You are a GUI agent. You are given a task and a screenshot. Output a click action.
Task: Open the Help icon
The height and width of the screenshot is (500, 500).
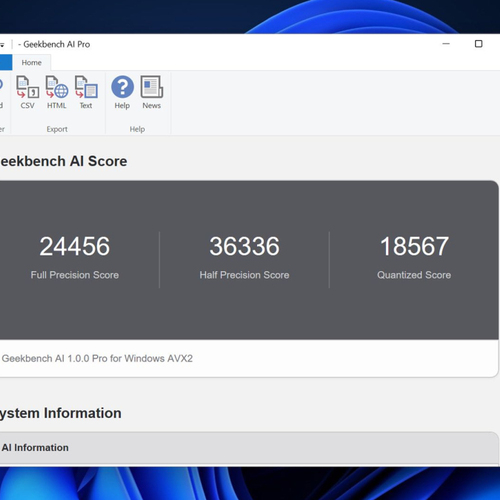point(122,92)
